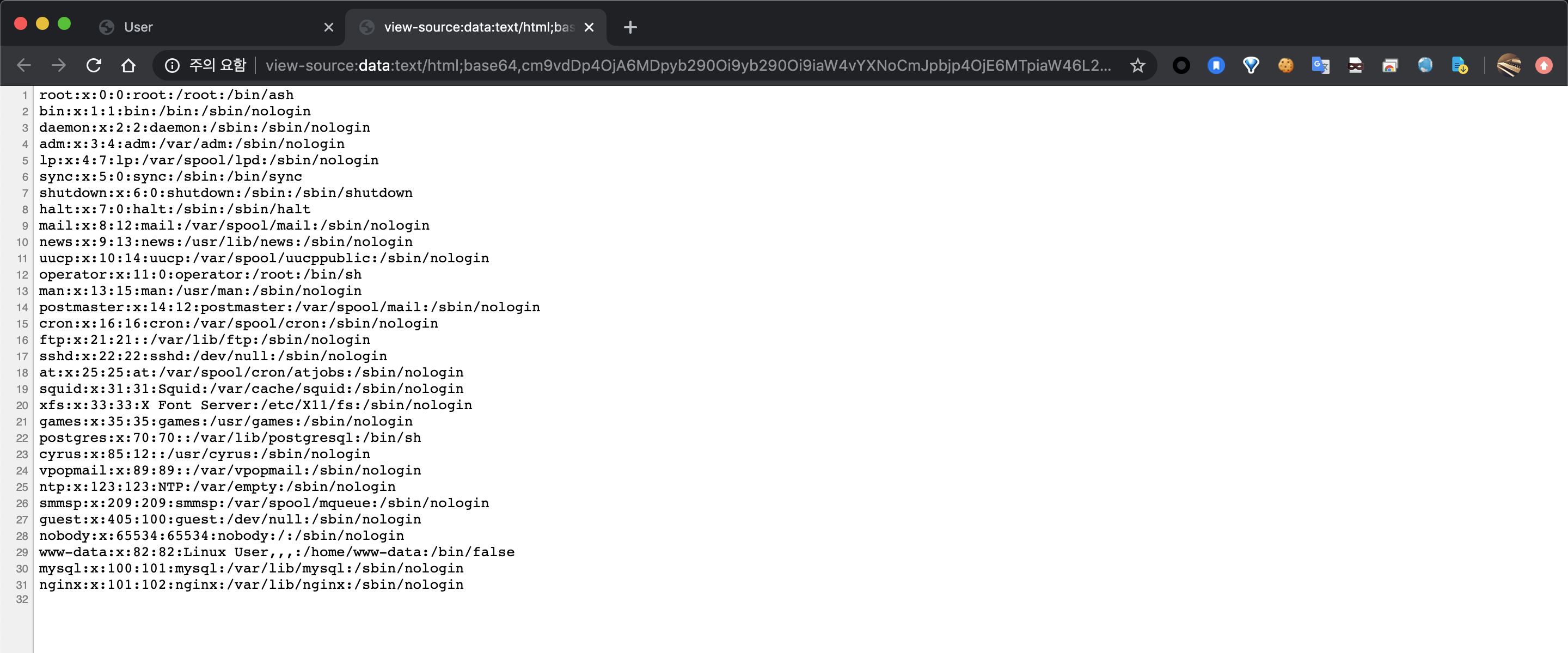
Task: Go back to previous page
Action: tap(24, 65)
